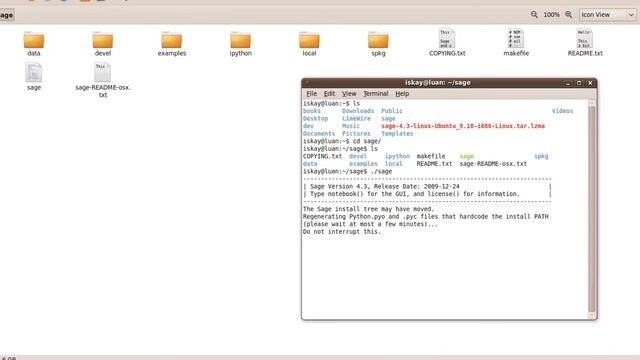Screen dimensions: 640x360
Task: Close the iskay@luan terminal window
Action: coord(590,83)
